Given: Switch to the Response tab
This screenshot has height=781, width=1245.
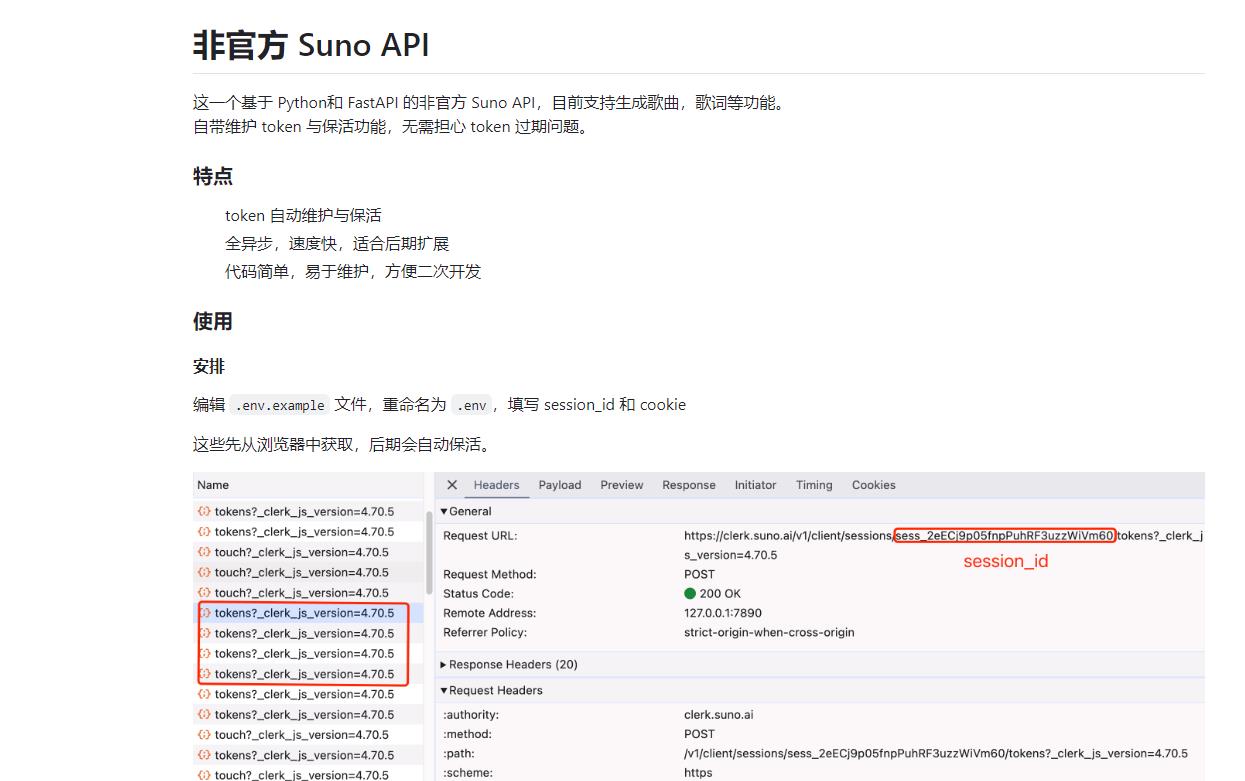Looking at the screenshot, I should (689, 485).
